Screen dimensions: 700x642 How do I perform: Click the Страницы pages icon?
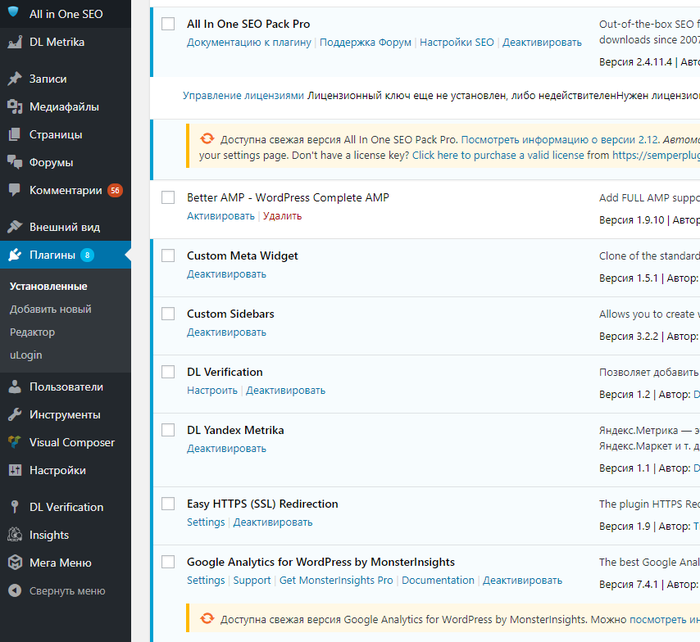pyautogui.click(x=14, y=135)
